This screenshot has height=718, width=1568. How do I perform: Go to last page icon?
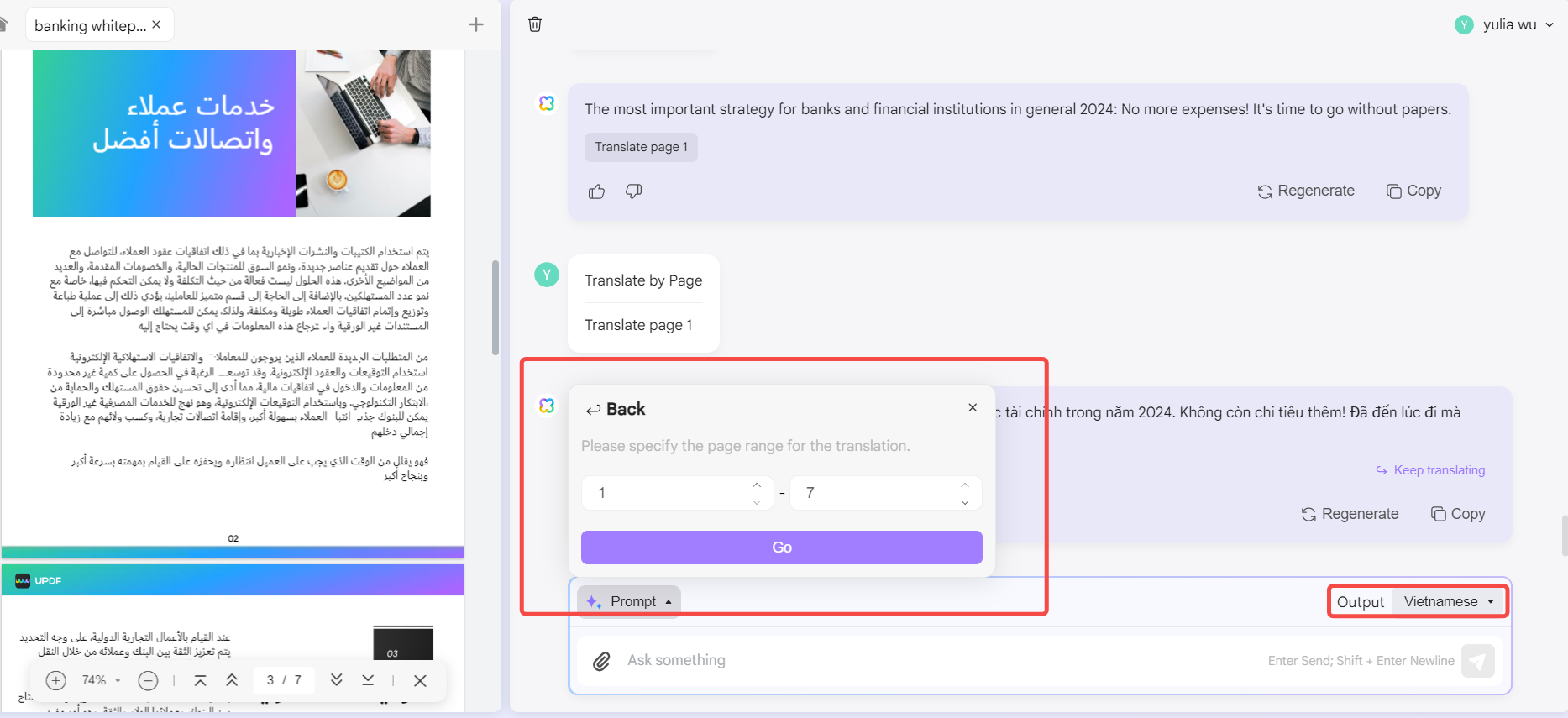tap(368, 680)
